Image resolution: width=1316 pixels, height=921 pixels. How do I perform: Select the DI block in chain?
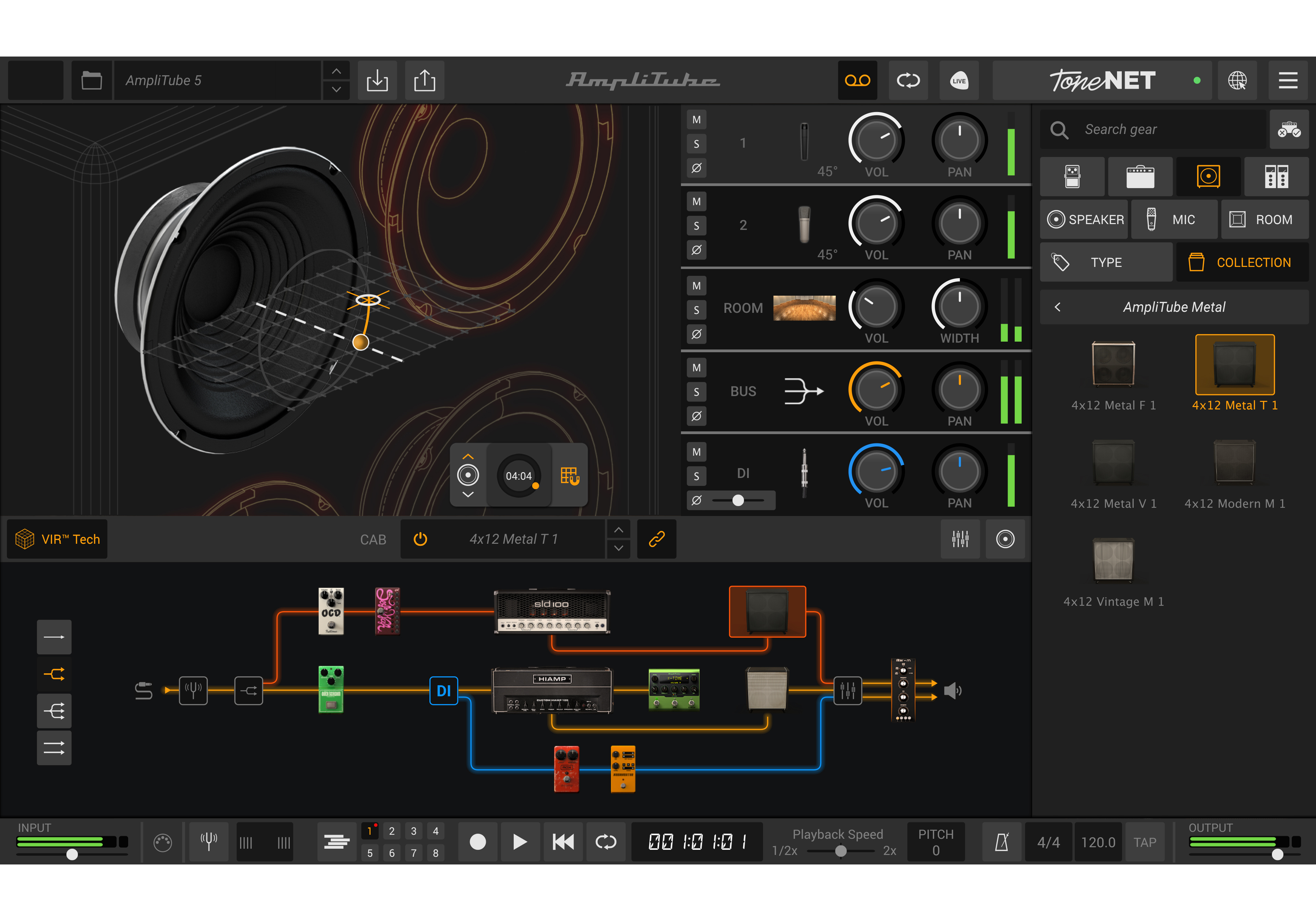coord(443,691)
